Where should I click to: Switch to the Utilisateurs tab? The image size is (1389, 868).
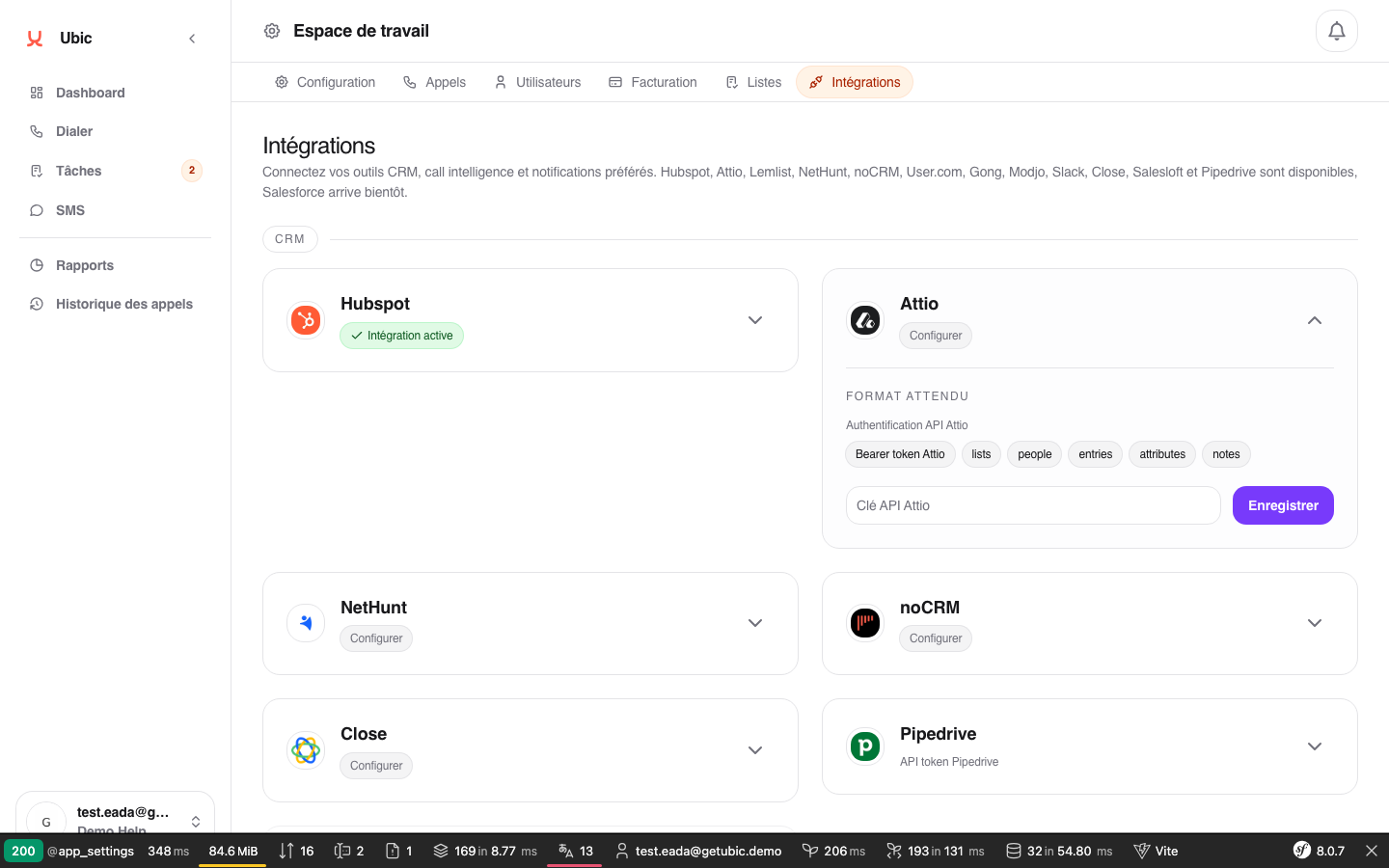[x=537, y=82]
